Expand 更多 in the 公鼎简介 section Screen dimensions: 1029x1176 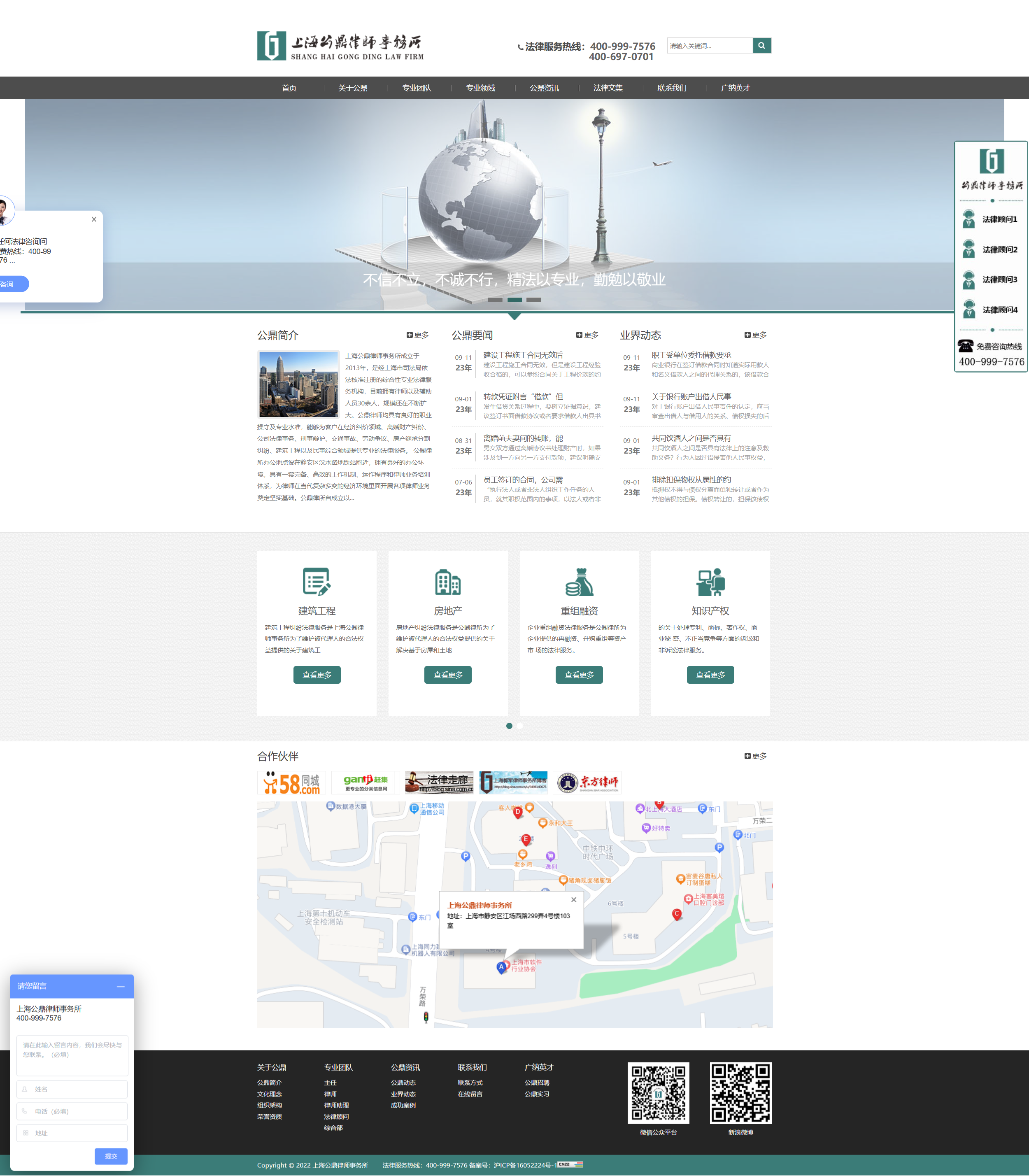(417, 335)
